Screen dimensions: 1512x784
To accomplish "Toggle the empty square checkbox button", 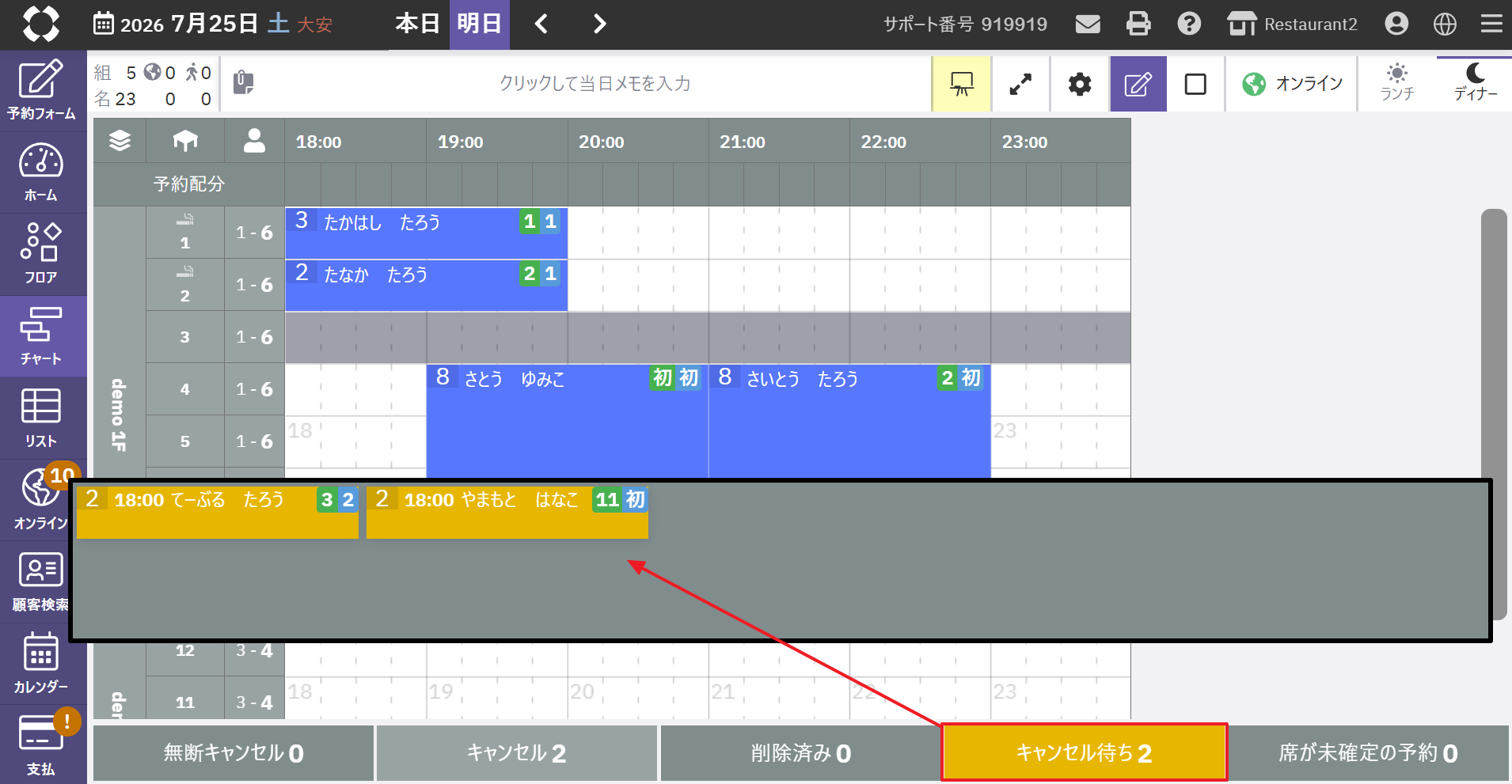I will click(1195, 84).
